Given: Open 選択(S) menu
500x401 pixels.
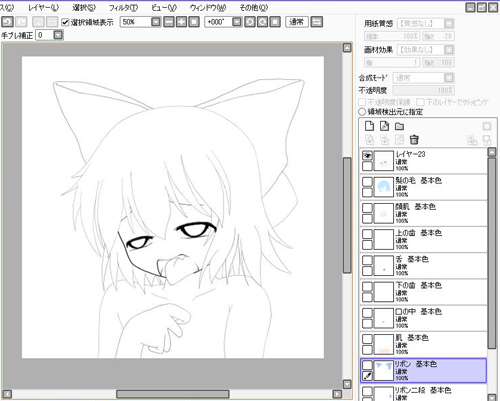Looking at the screenshot, I should (84, 7).
